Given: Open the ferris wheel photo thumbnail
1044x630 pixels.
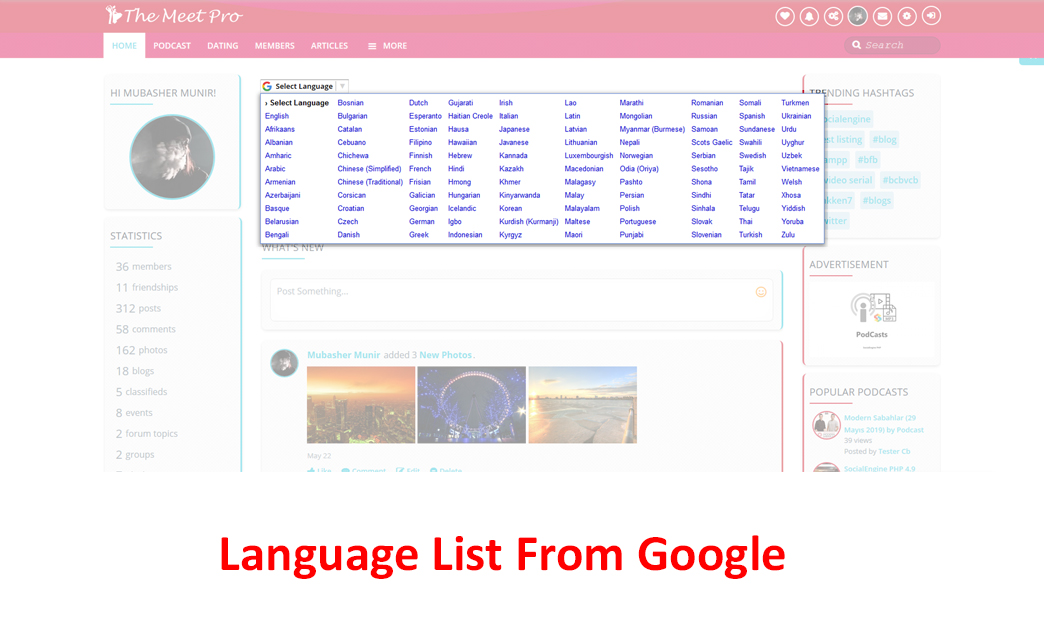Looking at the screenshot, I should 471,404.
